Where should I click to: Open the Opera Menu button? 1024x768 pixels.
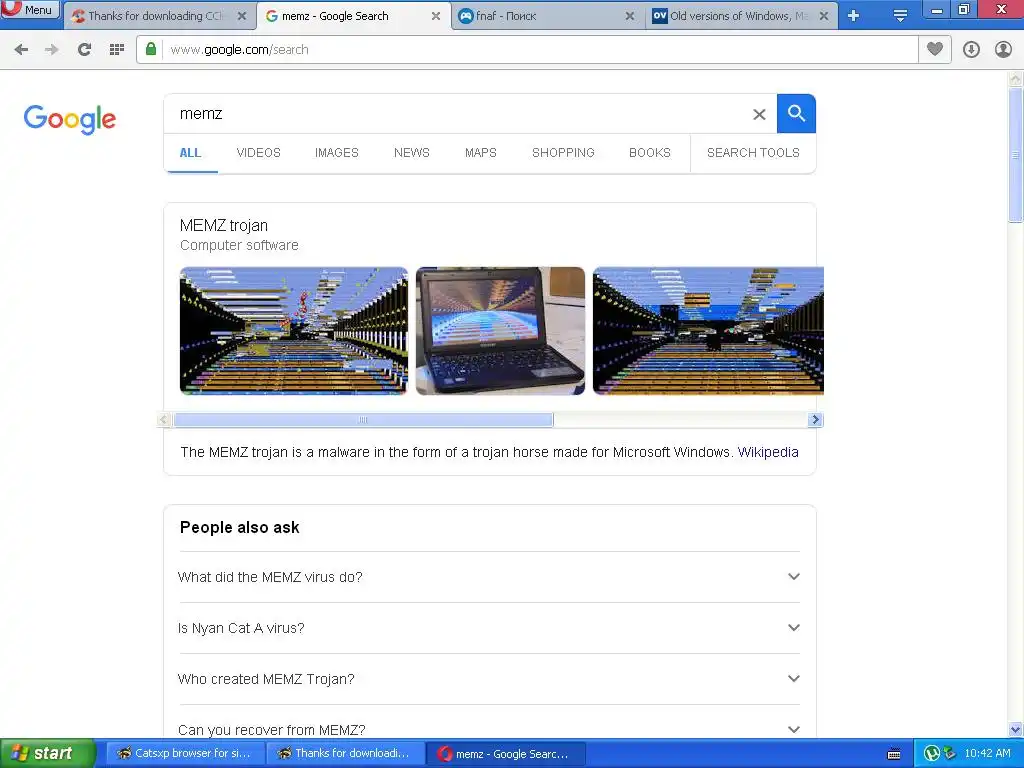tap(30, 9)
